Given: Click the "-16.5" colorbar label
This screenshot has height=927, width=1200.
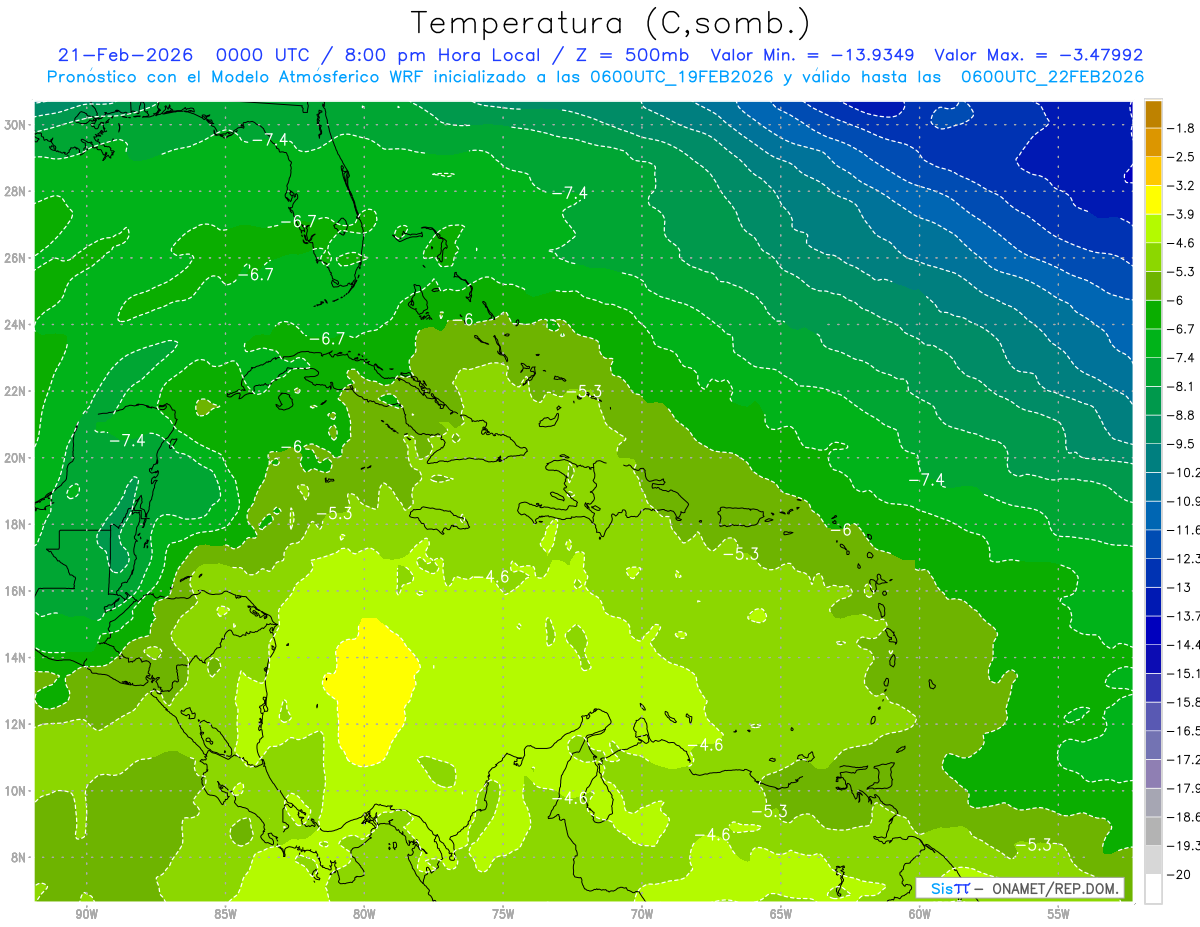Looking at the screenshot, I should point(1184,731).
